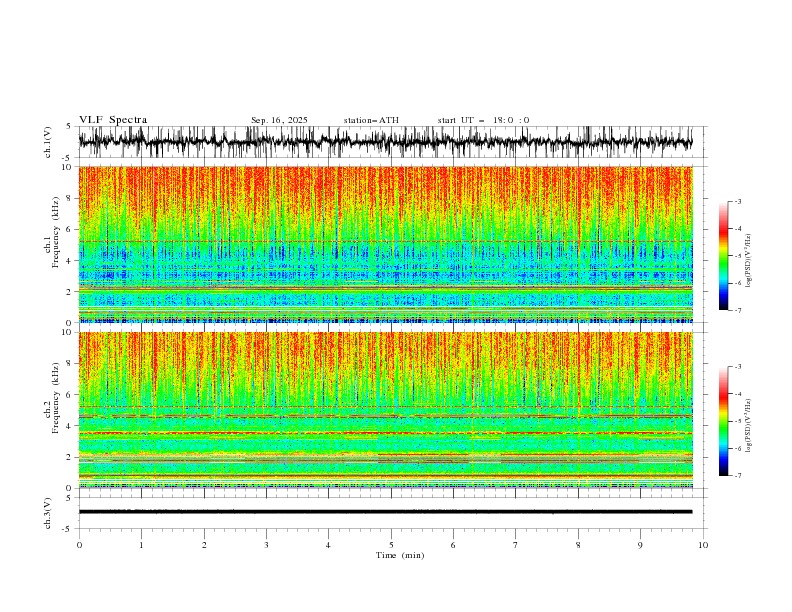
Task: Click the ch.3 voltage waveform trace
Action: [x=386, y=512]
